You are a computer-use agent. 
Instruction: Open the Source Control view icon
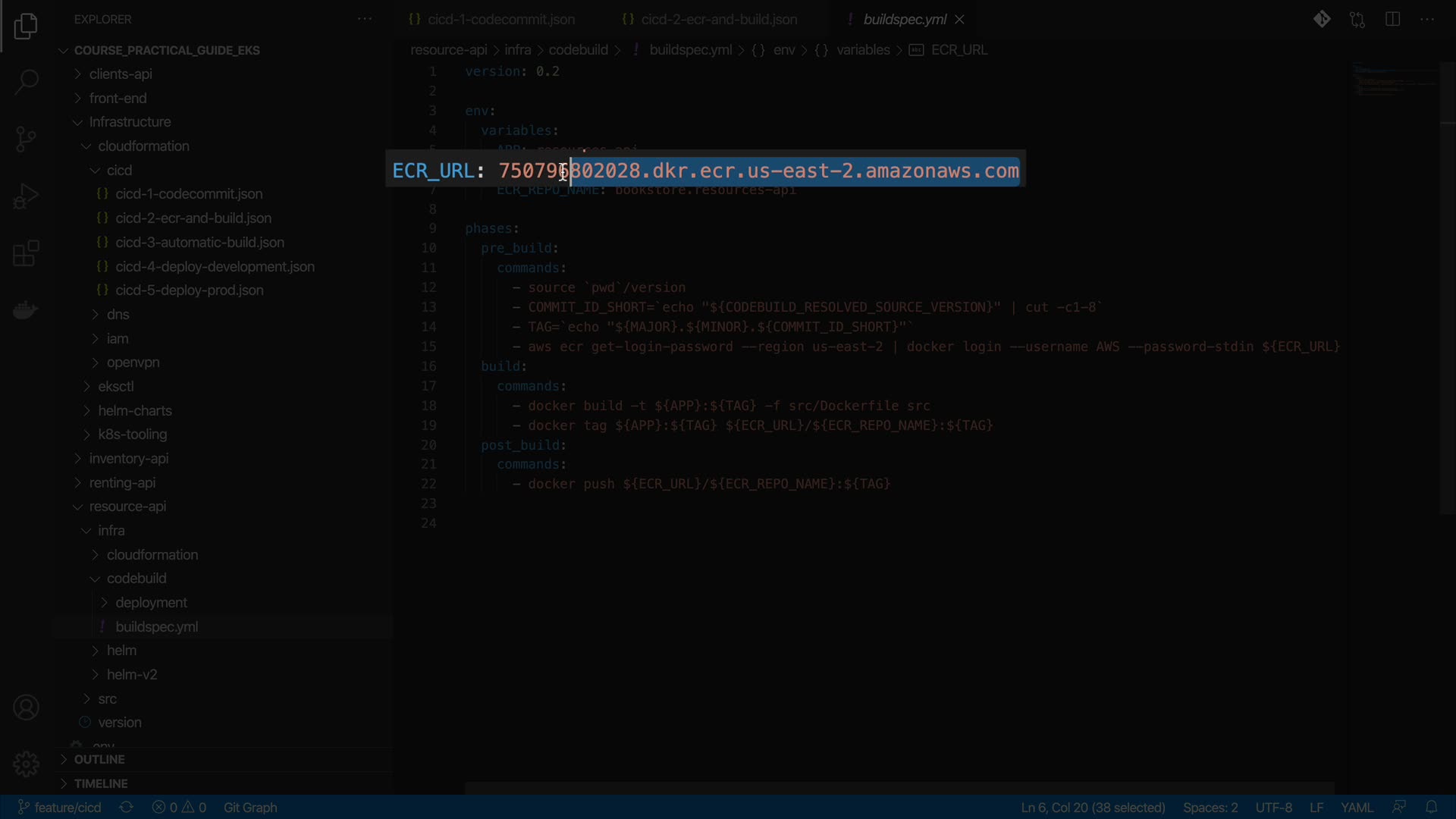point(26,139)
